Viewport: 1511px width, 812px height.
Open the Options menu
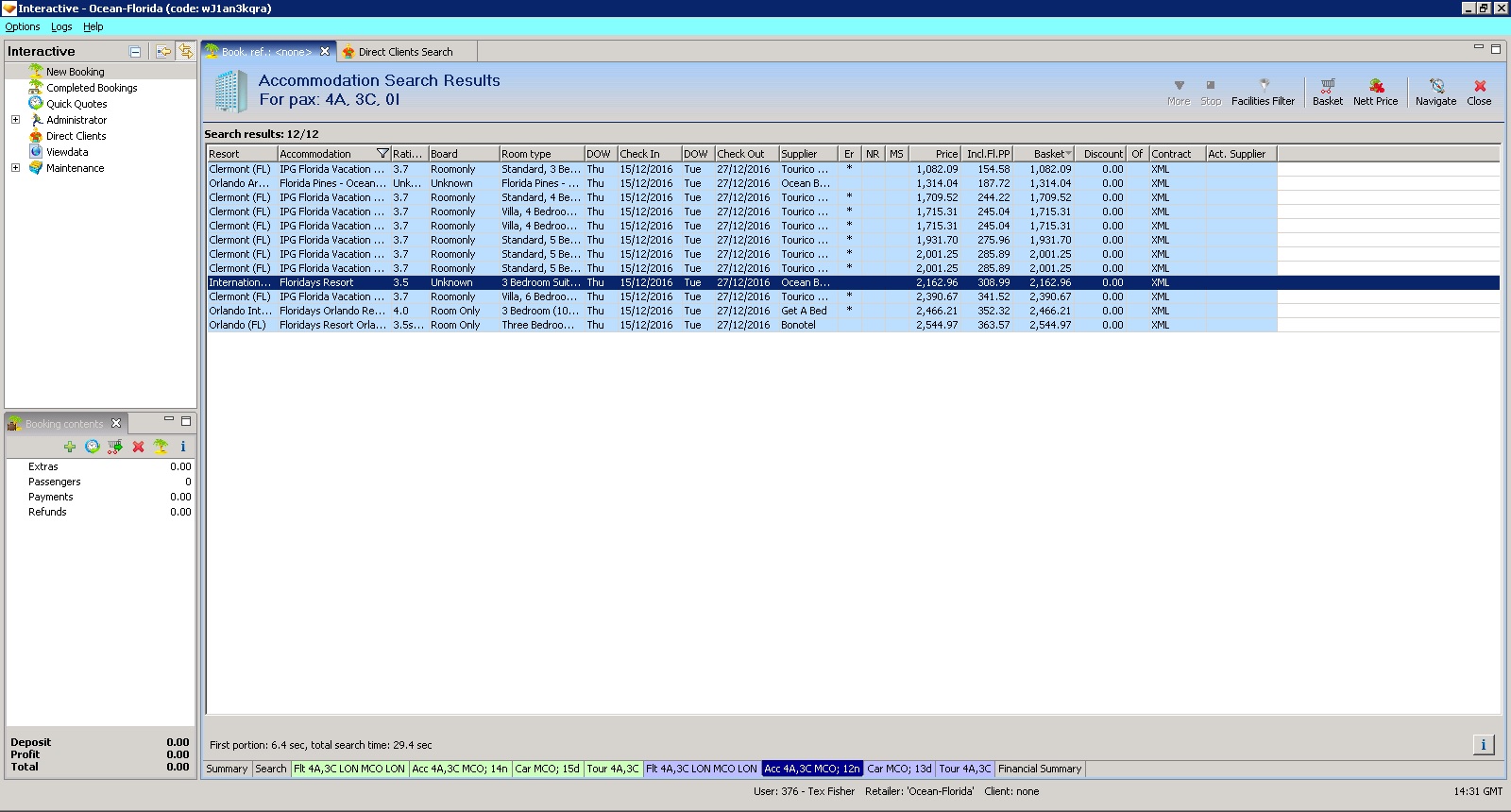(23, 26)
